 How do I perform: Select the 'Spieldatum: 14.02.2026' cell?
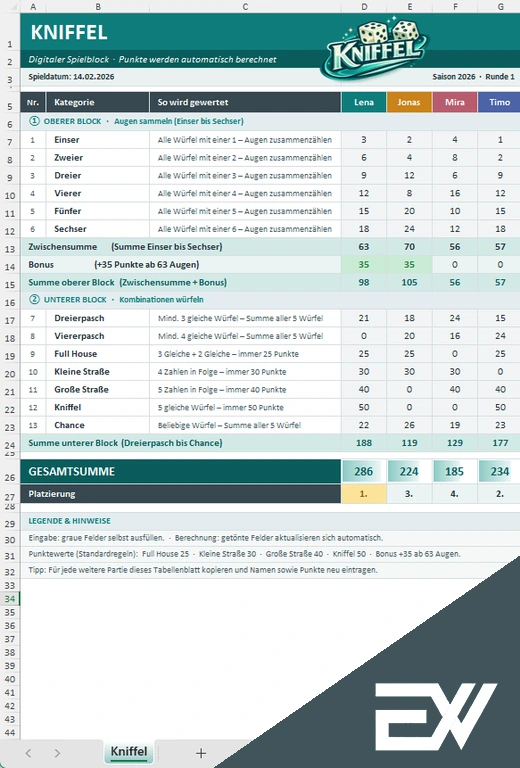71,76
